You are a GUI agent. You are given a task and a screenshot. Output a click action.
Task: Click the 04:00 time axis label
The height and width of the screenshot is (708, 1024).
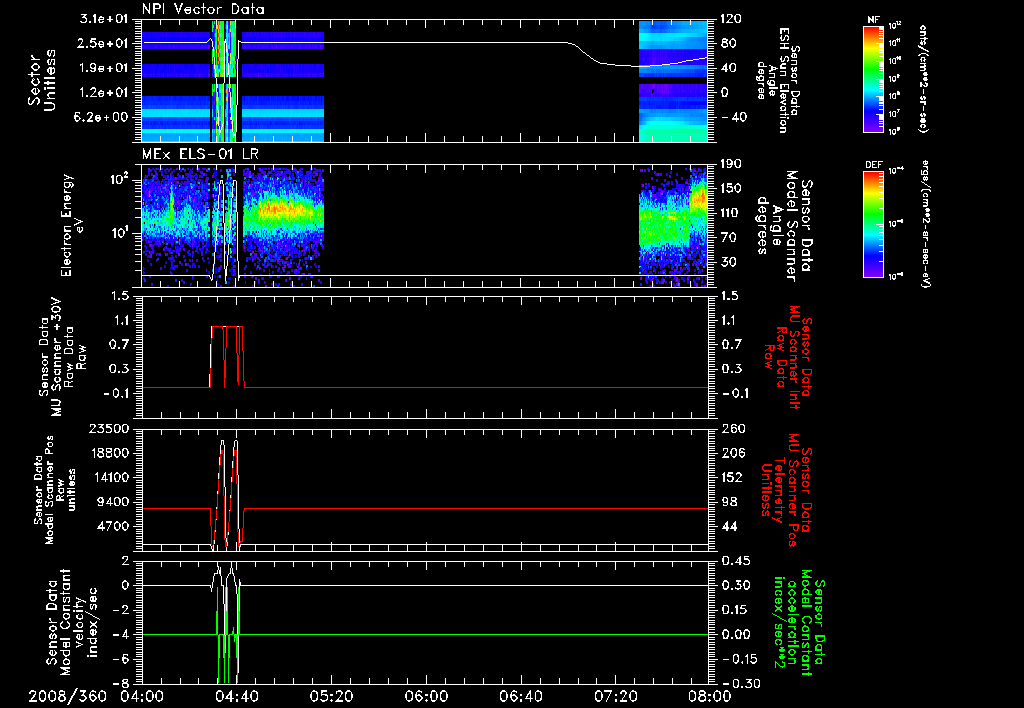tap(142, 696)
